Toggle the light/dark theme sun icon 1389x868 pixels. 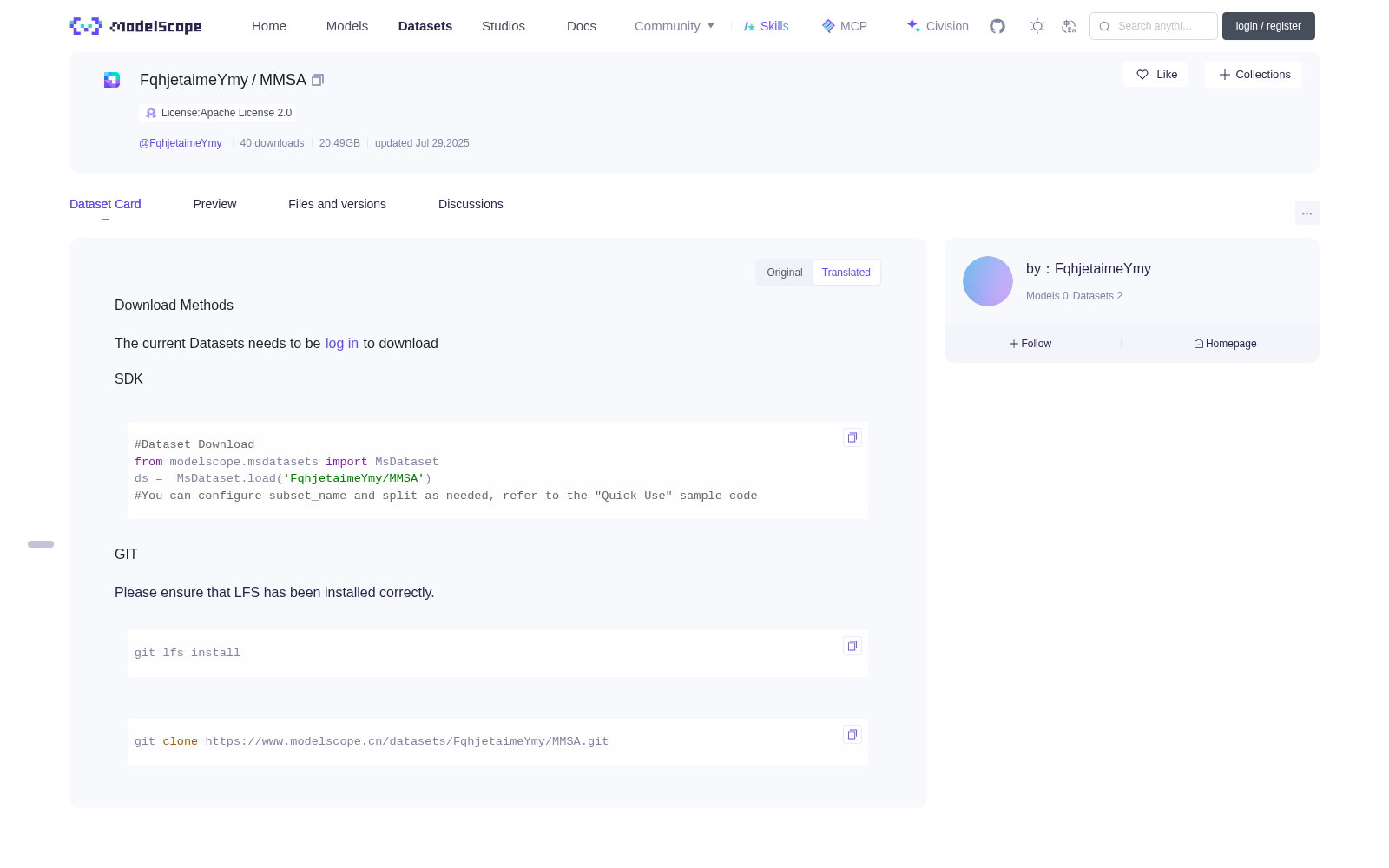pos(1037,26)
